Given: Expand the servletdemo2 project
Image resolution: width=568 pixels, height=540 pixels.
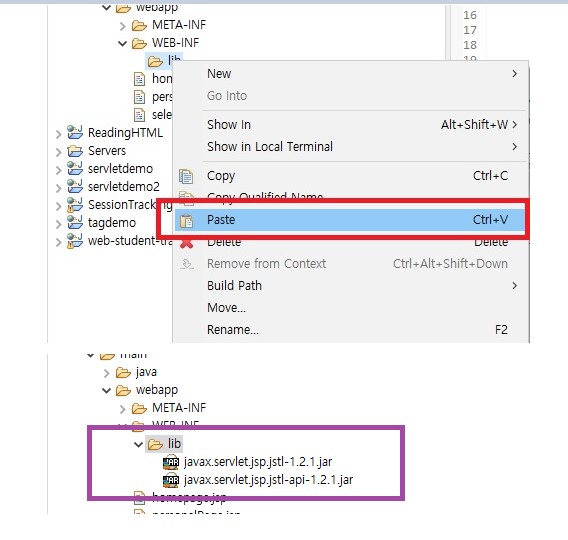Looking at the screenshot, I should tap(58, 188).
